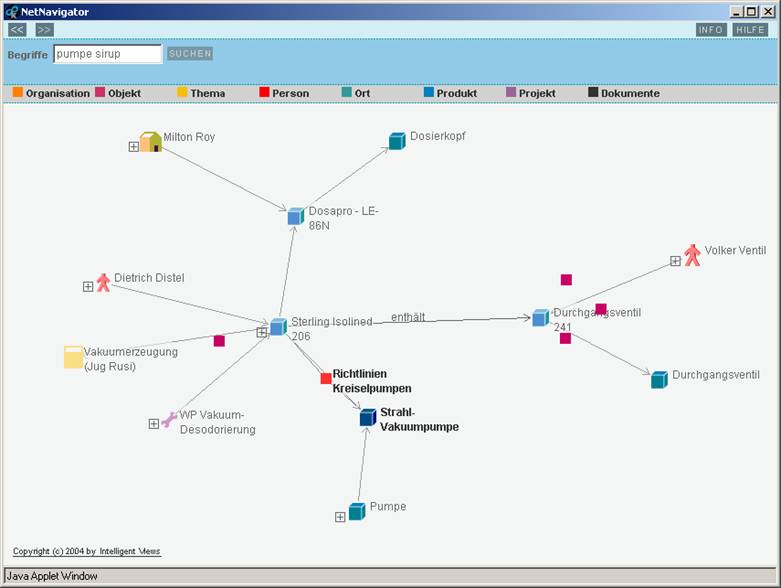Click the Pumpe cube icon
The image size is (781, 588).
(357, 511)
